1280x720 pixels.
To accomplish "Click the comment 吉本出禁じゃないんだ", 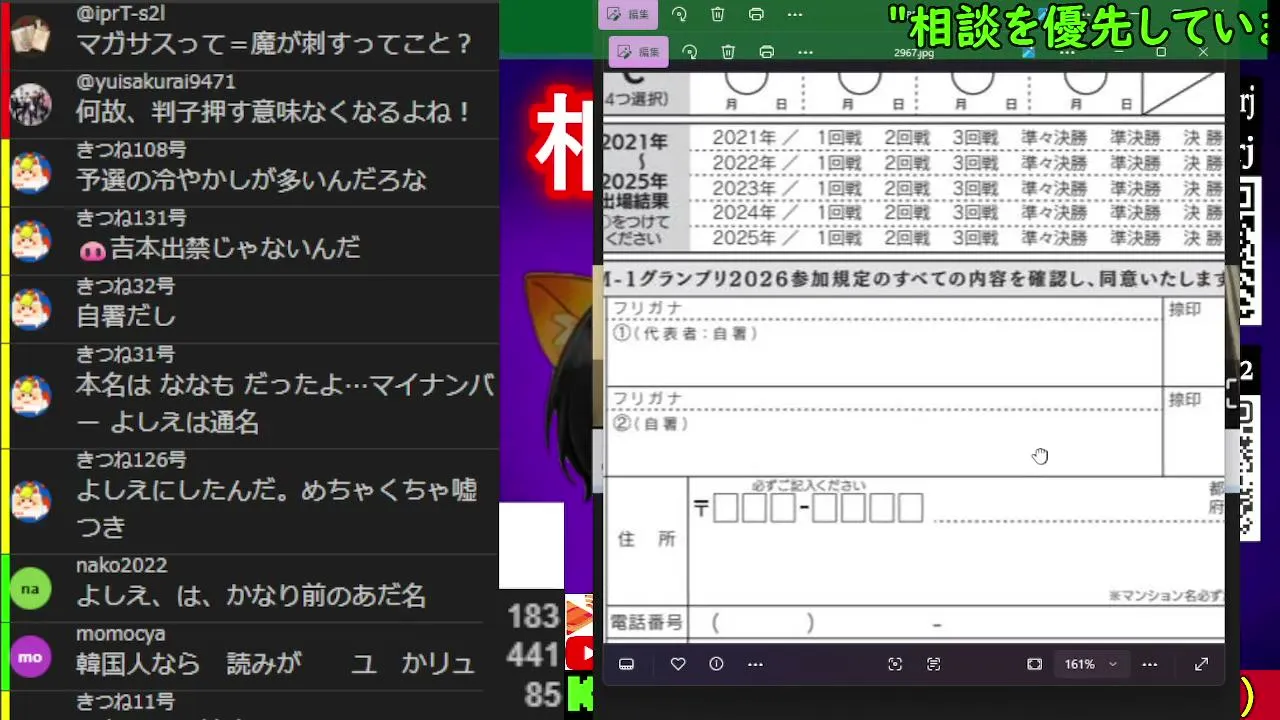I will [219, 248].
